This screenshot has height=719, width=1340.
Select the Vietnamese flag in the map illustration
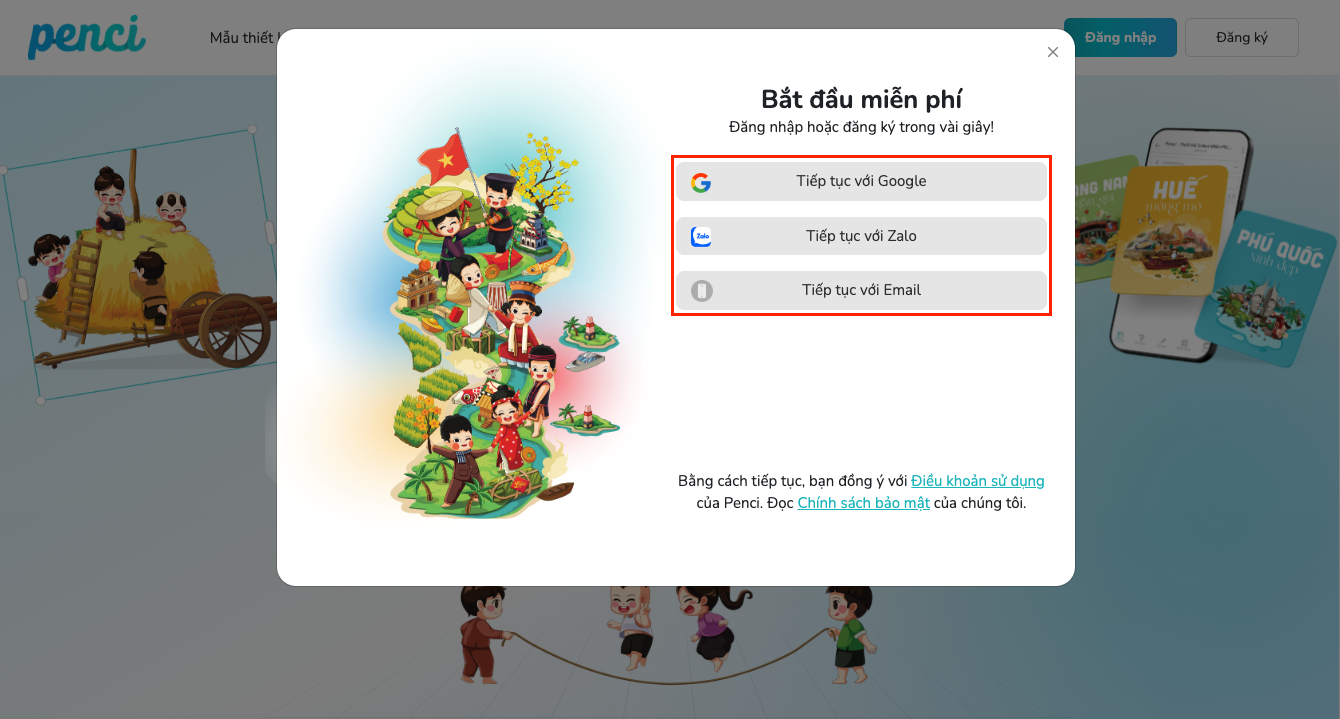443,155
